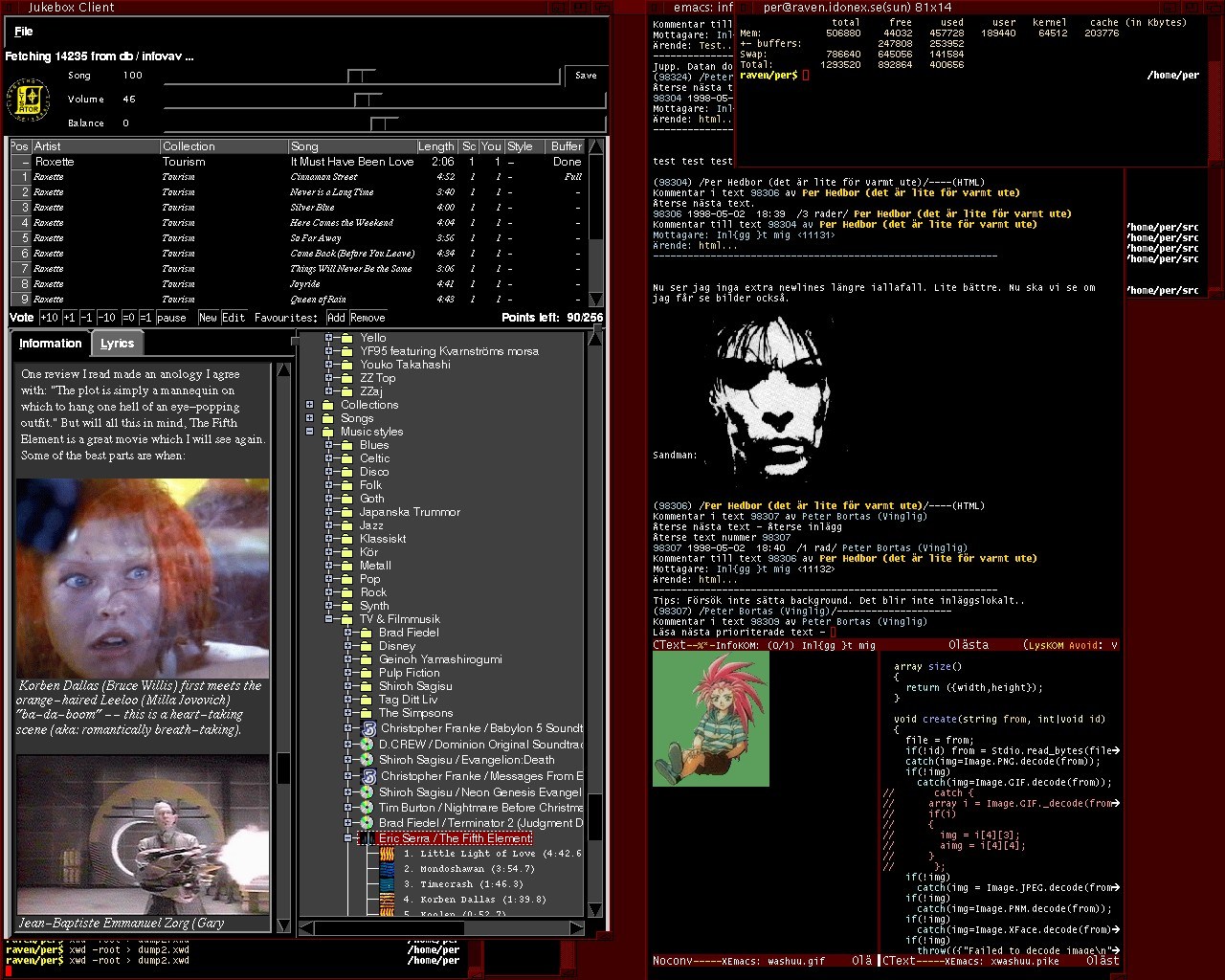Click the Music styles open folder icon
Image resolution: width=1225 pixels, height=980 pixels.
point(328,432)
